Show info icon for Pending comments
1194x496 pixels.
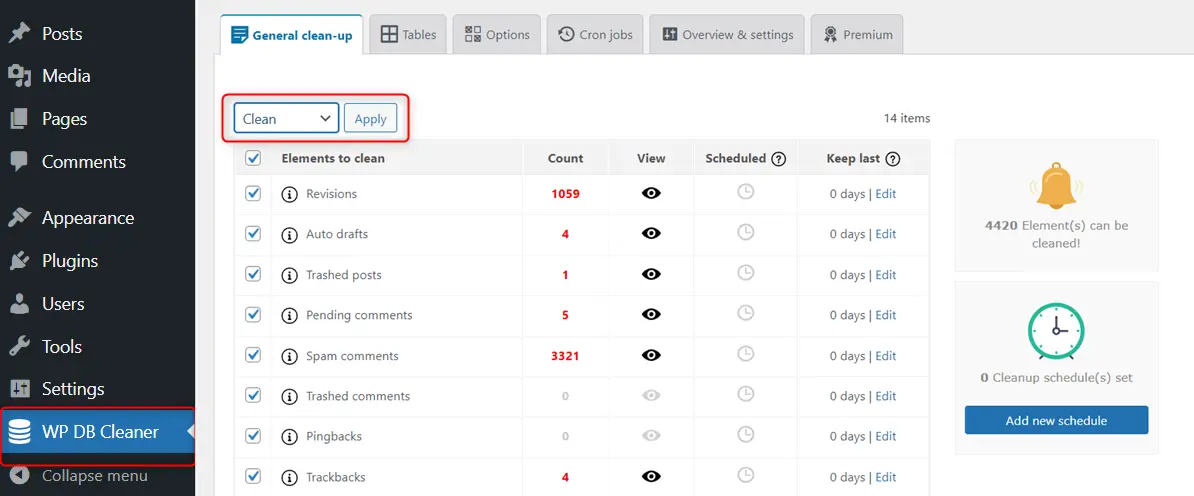pos(289,315)
